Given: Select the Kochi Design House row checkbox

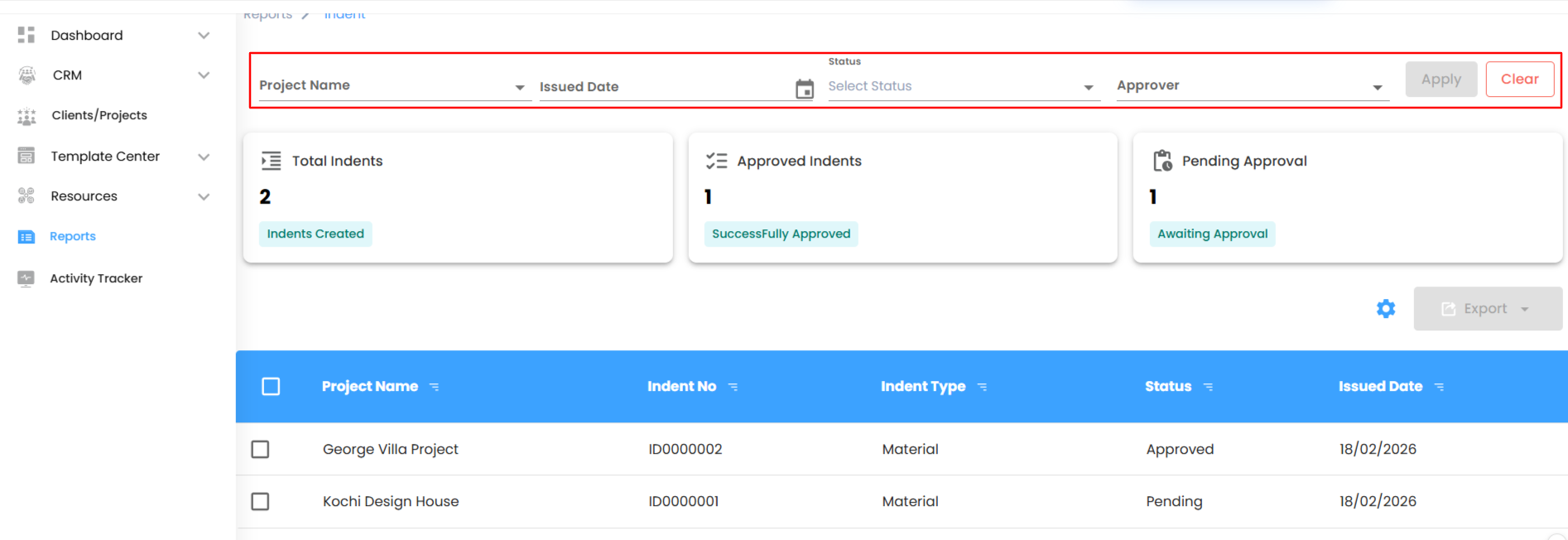Looking at the screenshot, I should tap(260, 501).
